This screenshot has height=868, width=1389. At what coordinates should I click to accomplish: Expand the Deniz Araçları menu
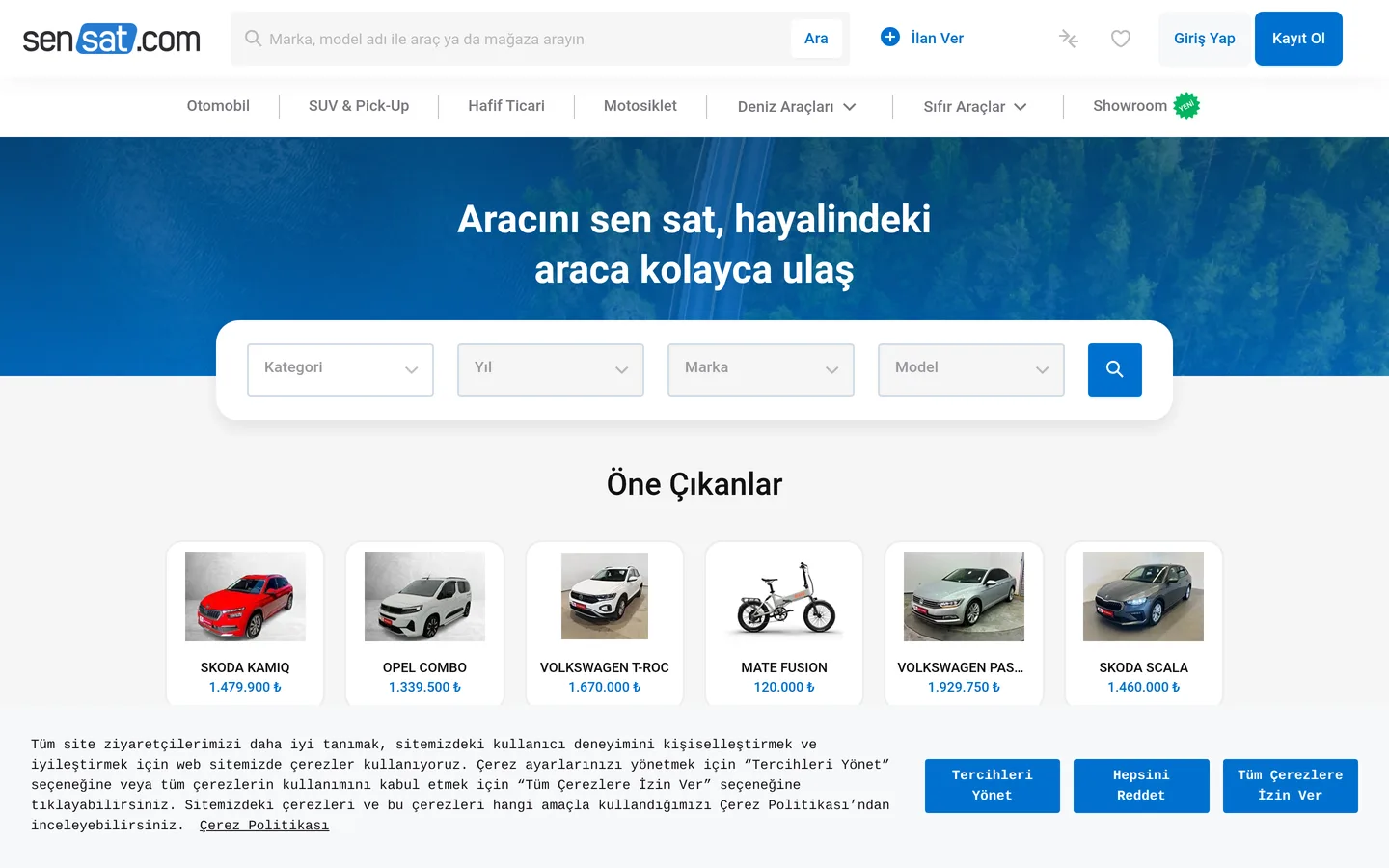pyautogui.click(x=797, y=107)
